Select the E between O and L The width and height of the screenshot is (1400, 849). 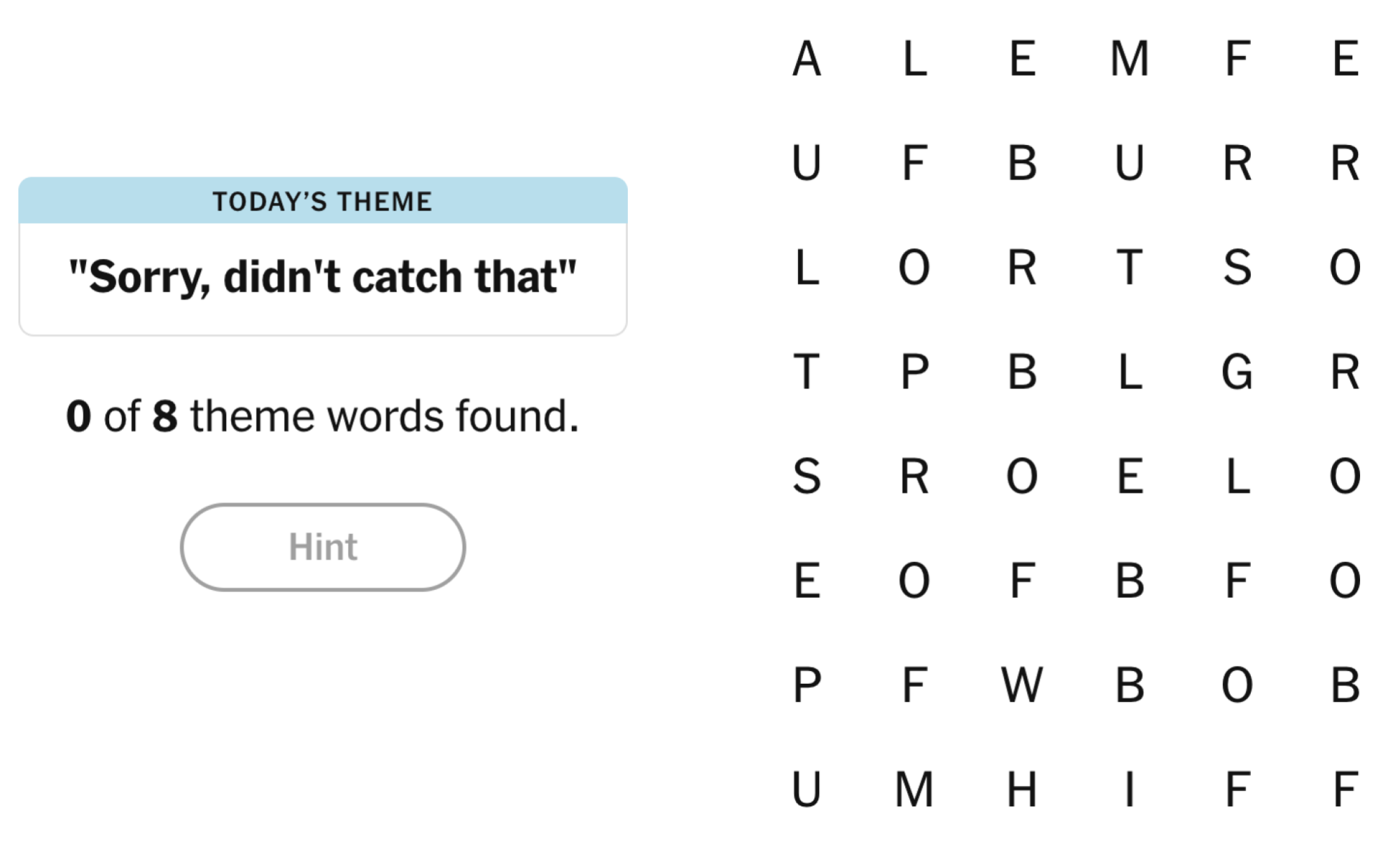click(1129, 476)
